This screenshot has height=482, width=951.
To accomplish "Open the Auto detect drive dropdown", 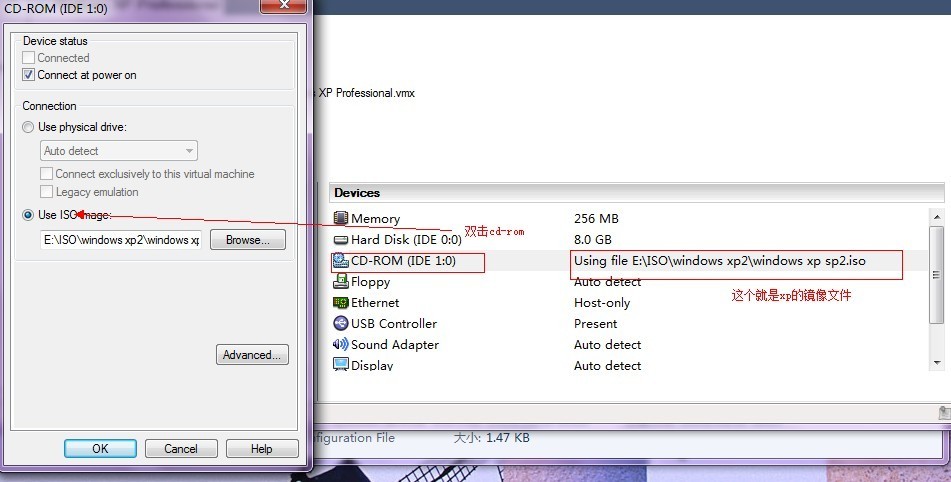I will pos(119,151).
